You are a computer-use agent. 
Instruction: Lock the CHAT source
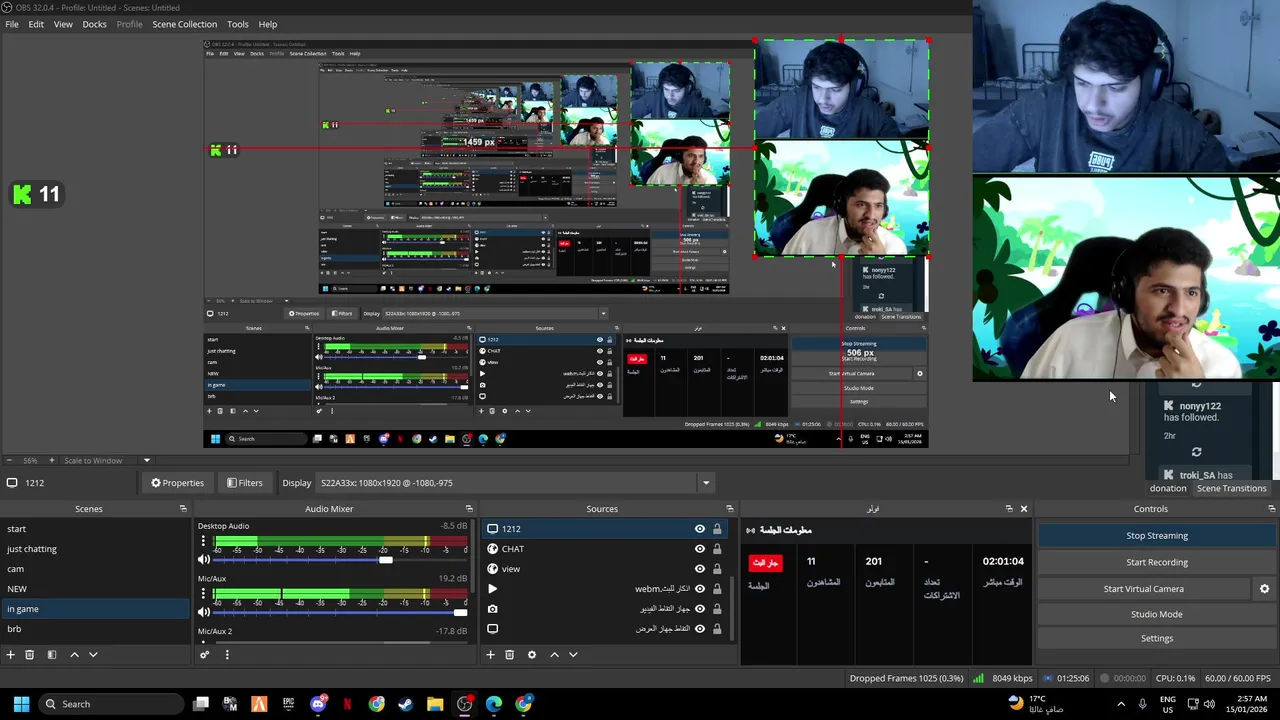pyautogui.click(x=717, y=549)
